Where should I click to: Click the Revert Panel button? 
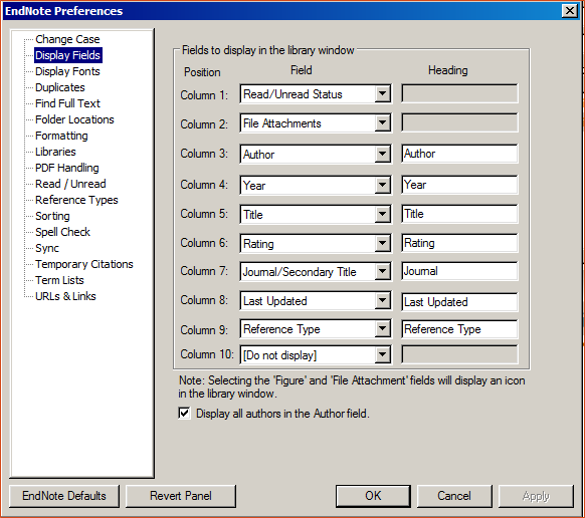[x=181, y=496]
